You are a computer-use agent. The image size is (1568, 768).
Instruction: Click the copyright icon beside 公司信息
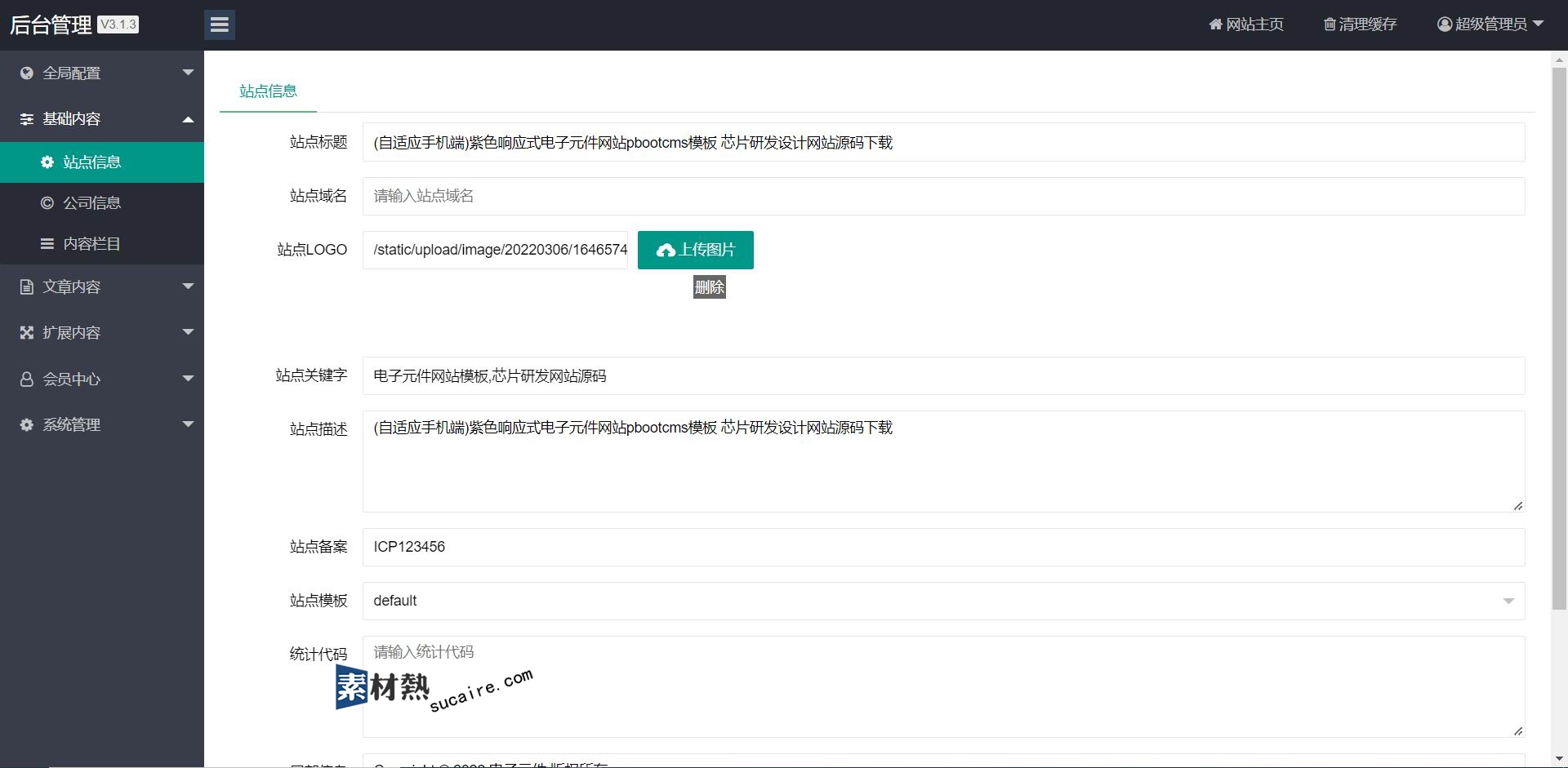47,203
